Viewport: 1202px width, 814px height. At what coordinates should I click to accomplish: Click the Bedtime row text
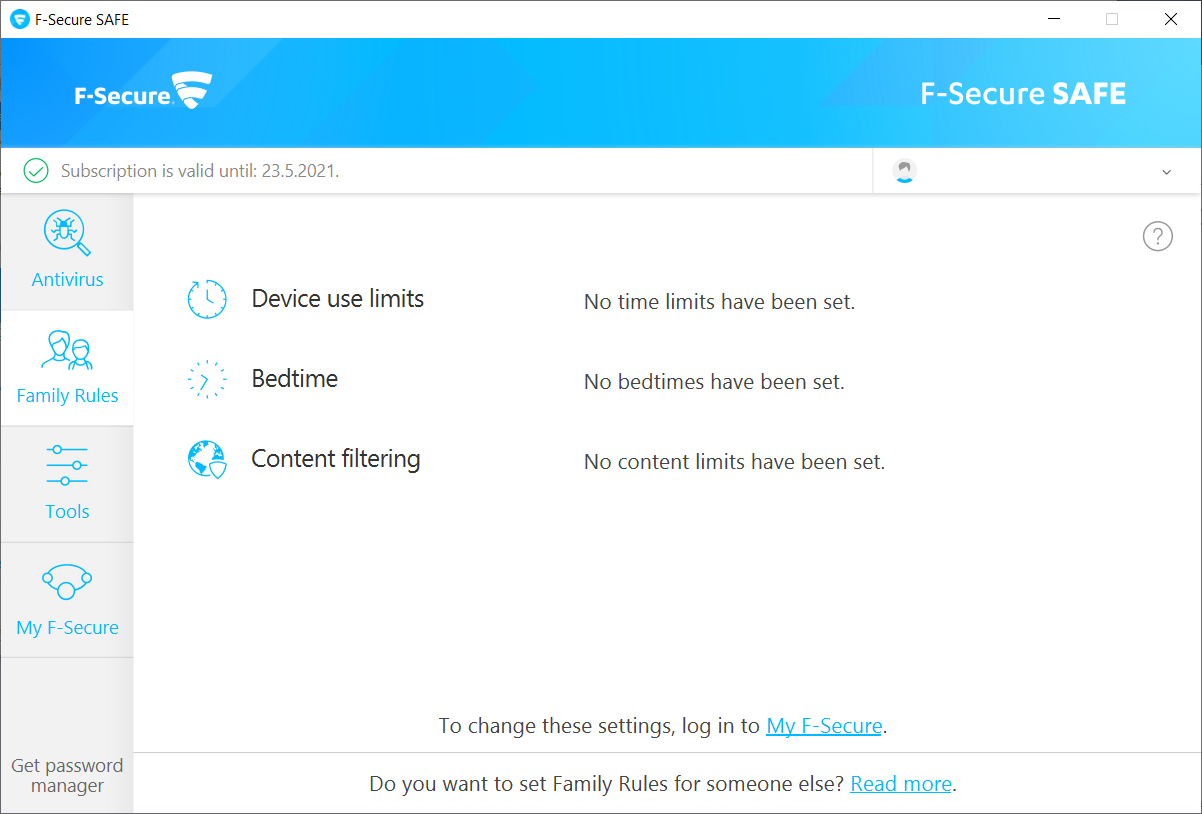(295, 378)
